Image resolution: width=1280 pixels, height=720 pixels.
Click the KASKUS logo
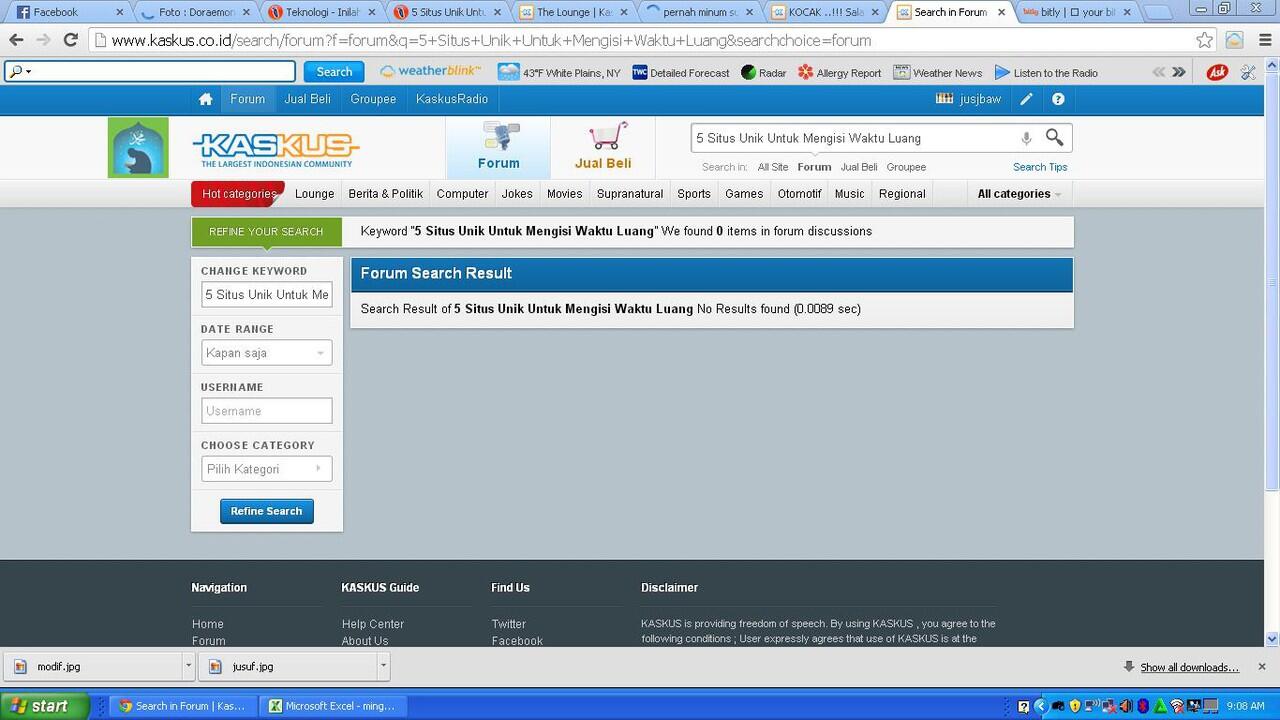coord(276,150)
